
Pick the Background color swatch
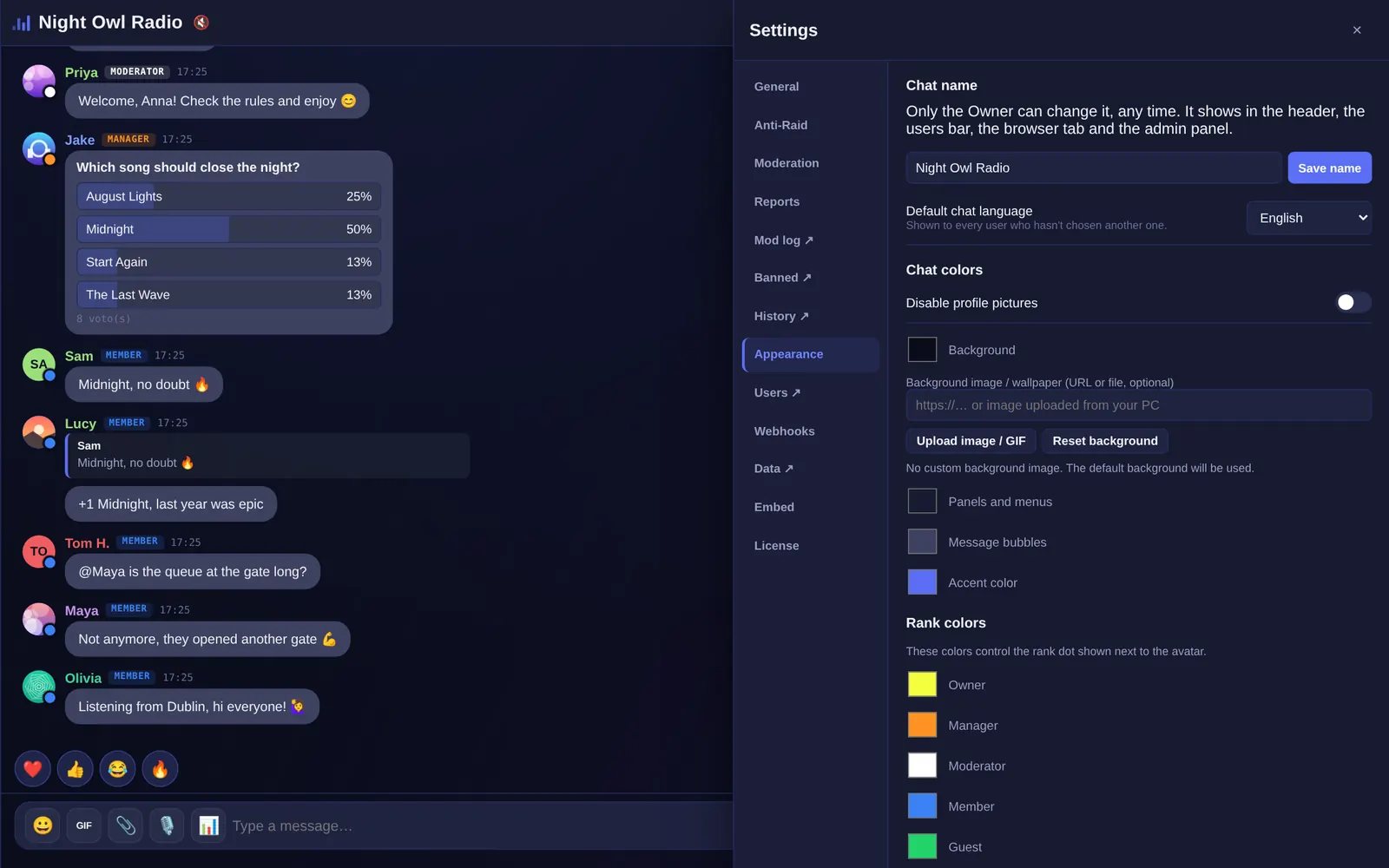pyautogui.click(x=922, y=350)
